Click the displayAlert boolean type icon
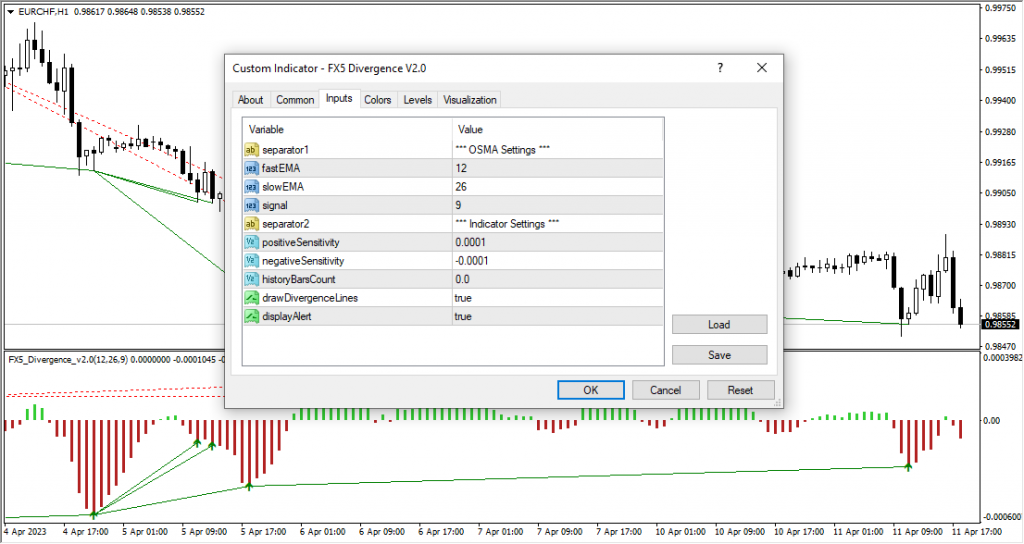The height and width of the screenshot is (544, 1024). click(252, 316)
